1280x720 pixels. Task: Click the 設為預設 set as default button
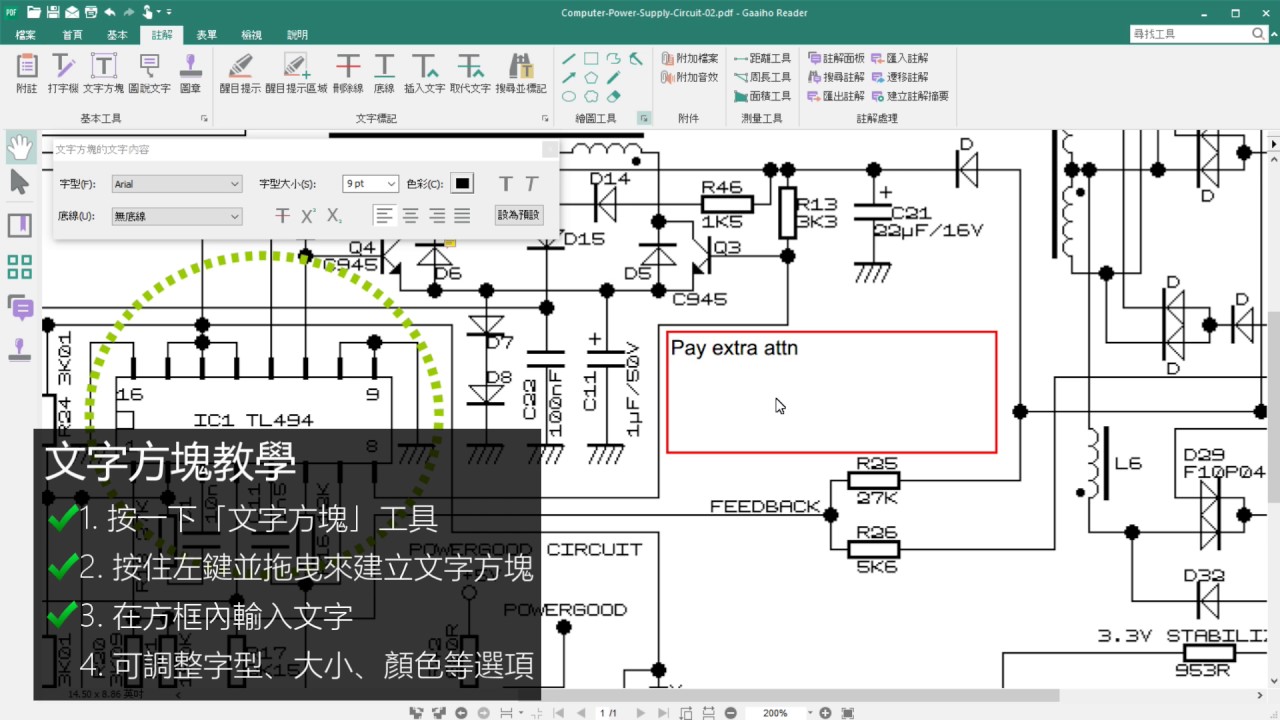(x=519, y=215)
